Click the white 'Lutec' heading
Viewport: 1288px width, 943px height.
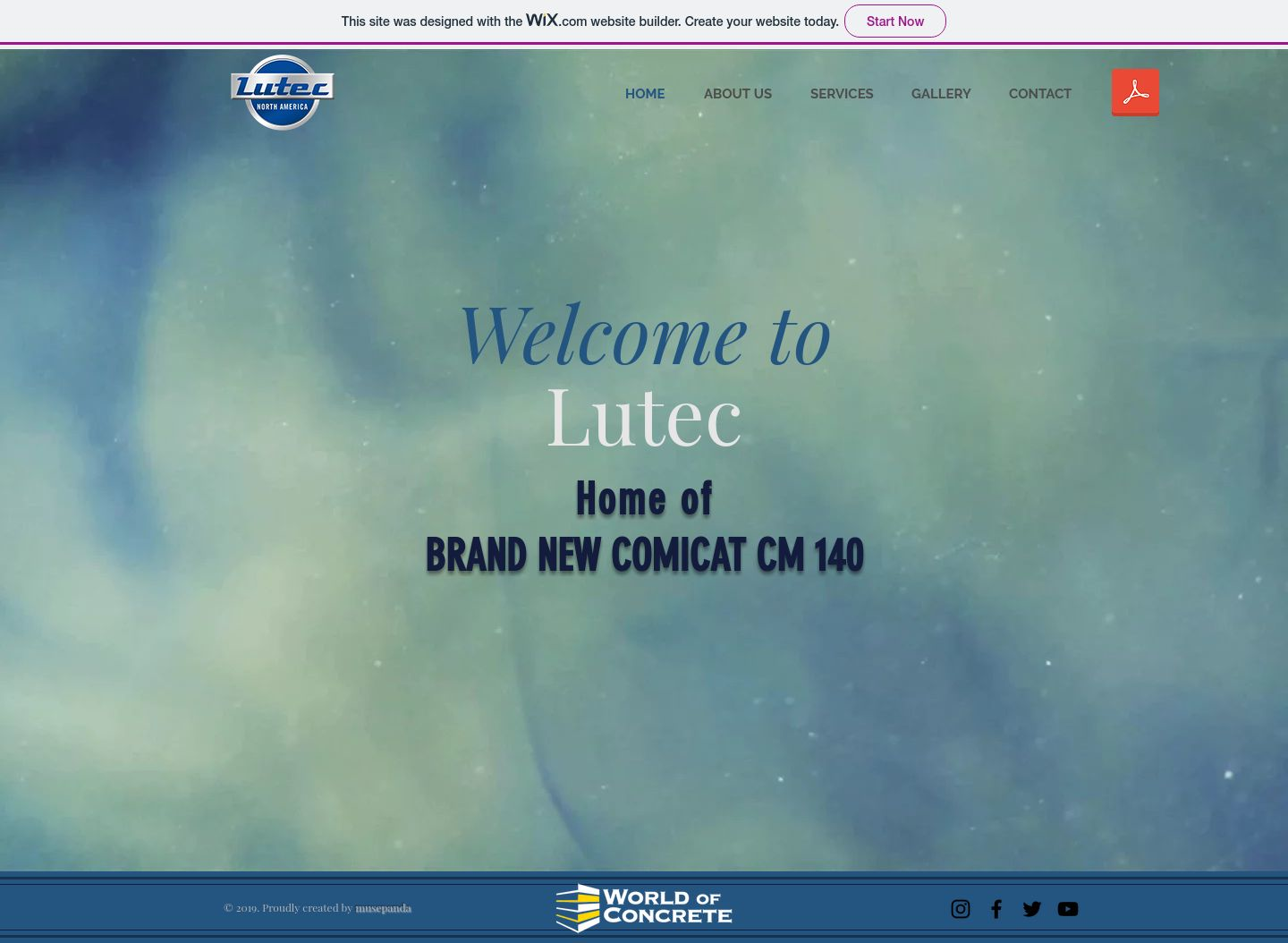click(644, 417)
